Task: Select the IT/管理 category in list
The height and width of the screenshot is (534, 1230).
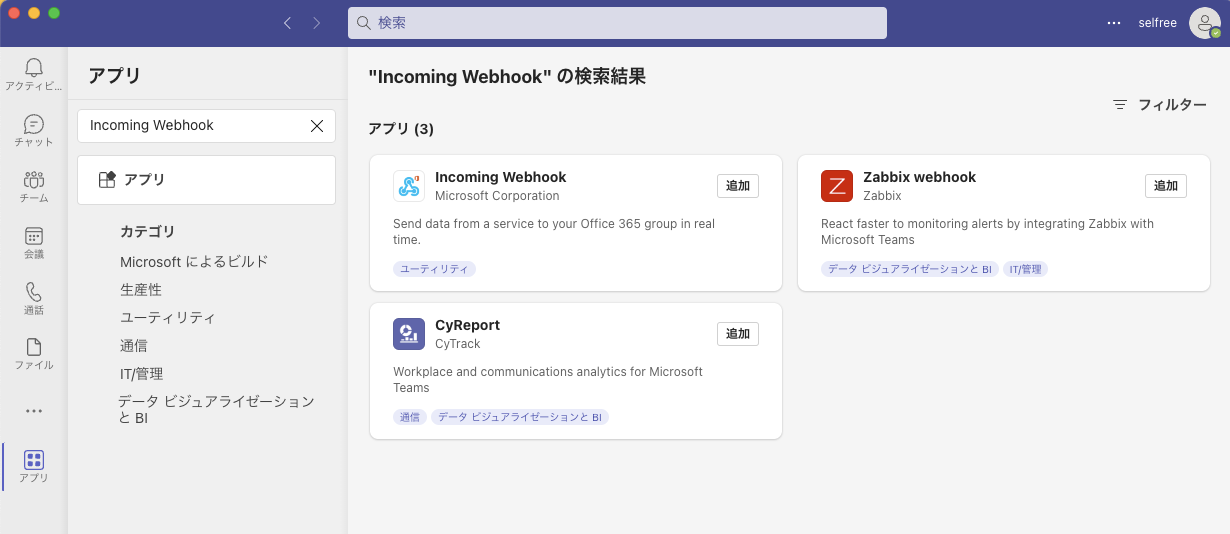Action: [x=141, y=374]
